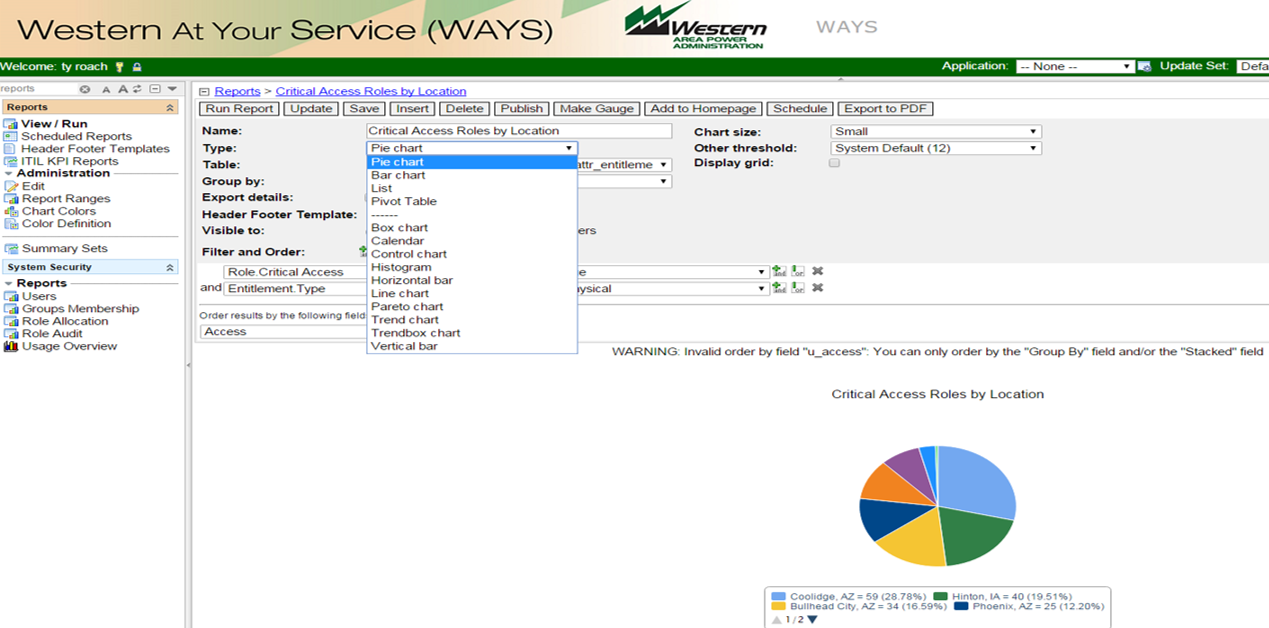The image size is (1269, 628).
Task: Open the Application picker dropdown
Action: (1075, 67)
